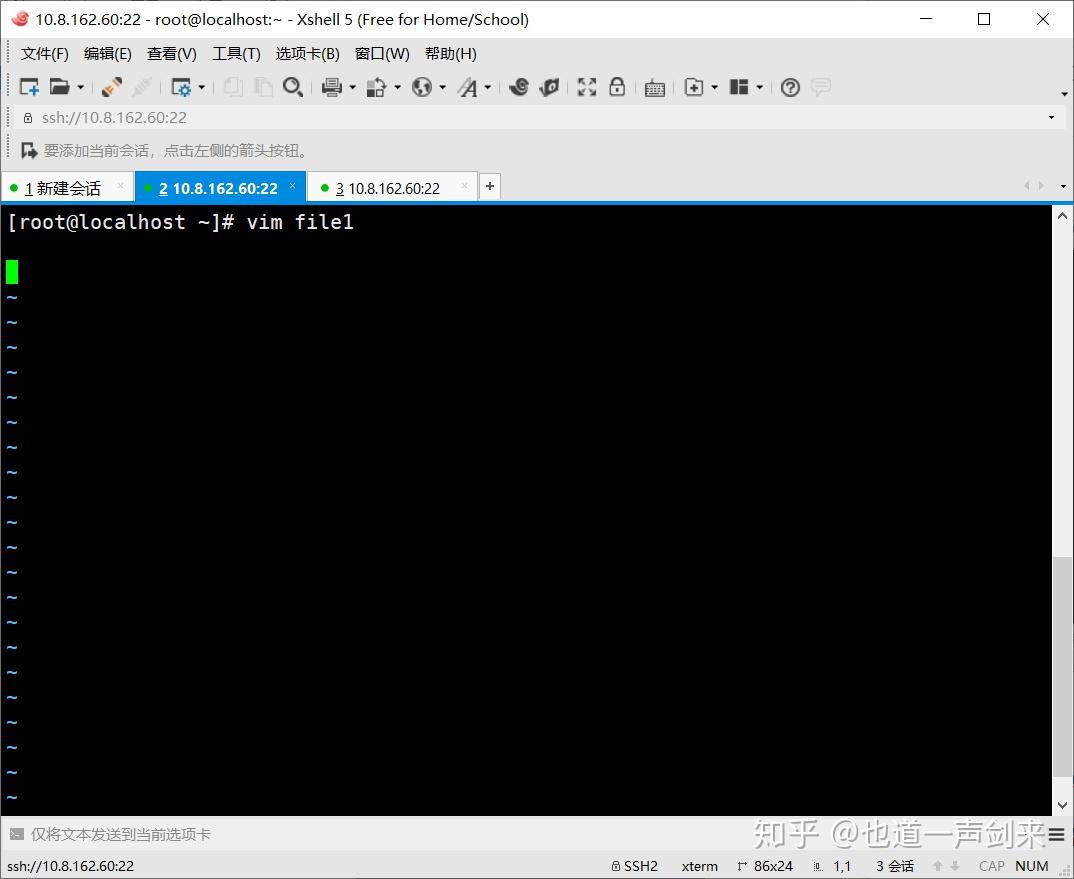Open session Properties gear icon
This screenshot has height=879, width=1074.
click(181, 87)
